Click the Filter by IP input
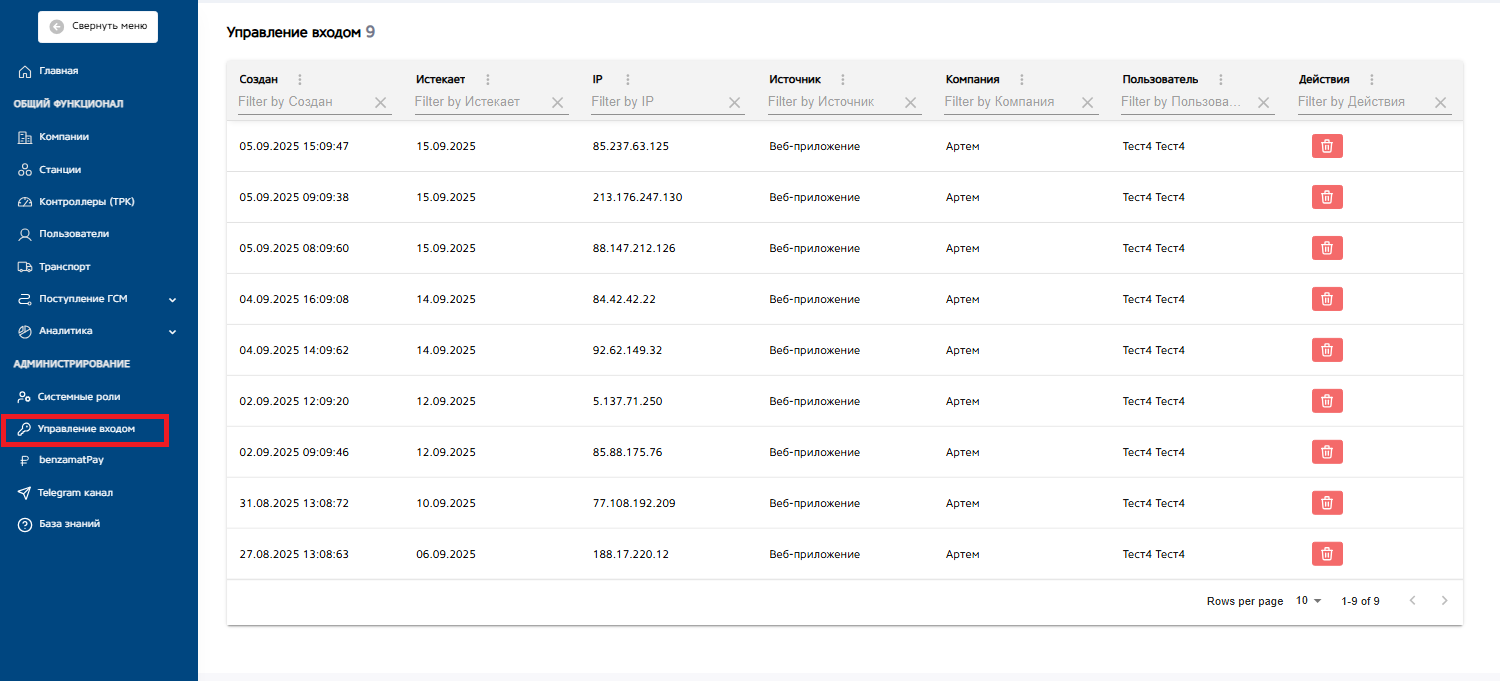Screen dimensions: 1500x681 pos(656,102)
